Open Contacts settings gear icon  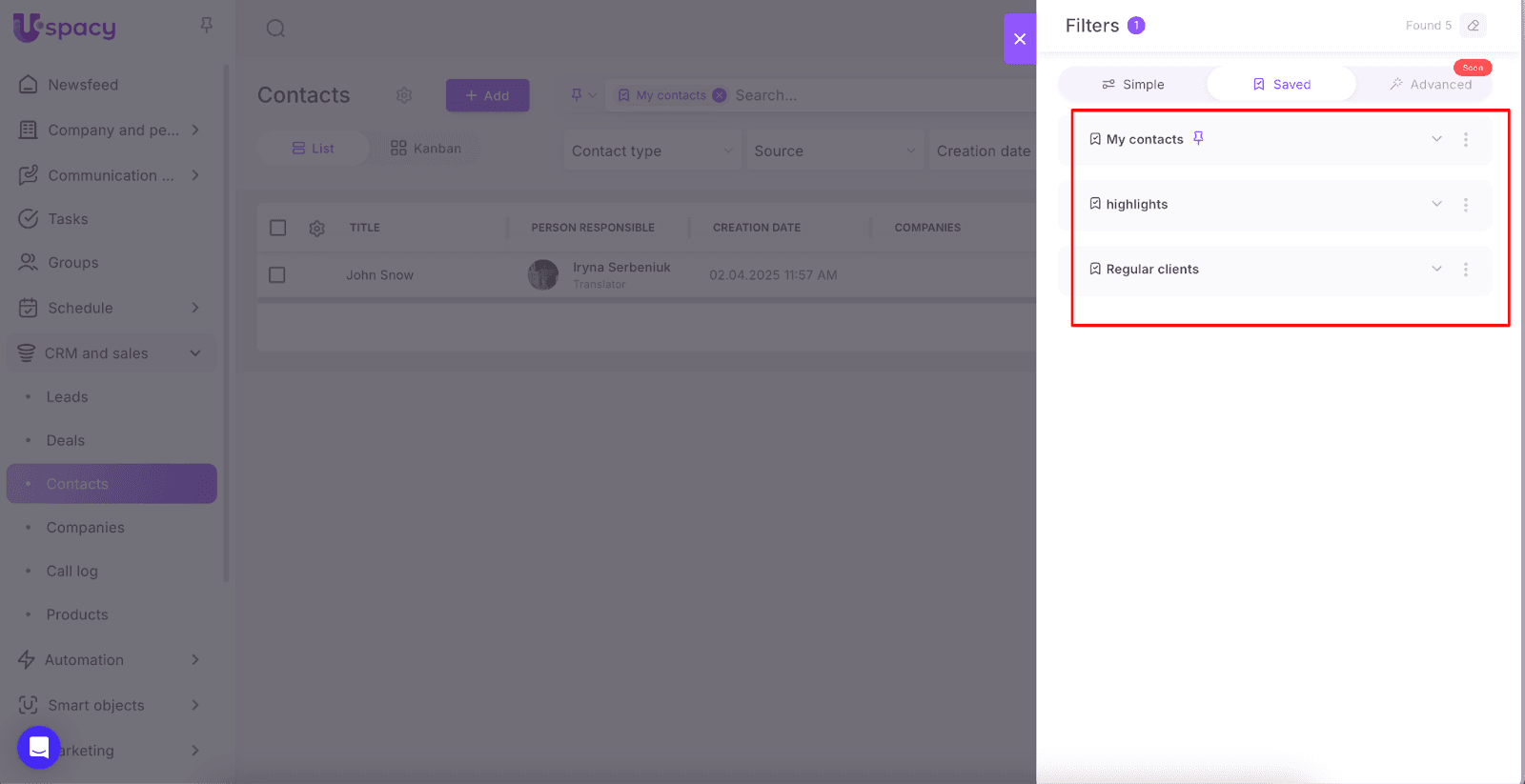point(404,95)
